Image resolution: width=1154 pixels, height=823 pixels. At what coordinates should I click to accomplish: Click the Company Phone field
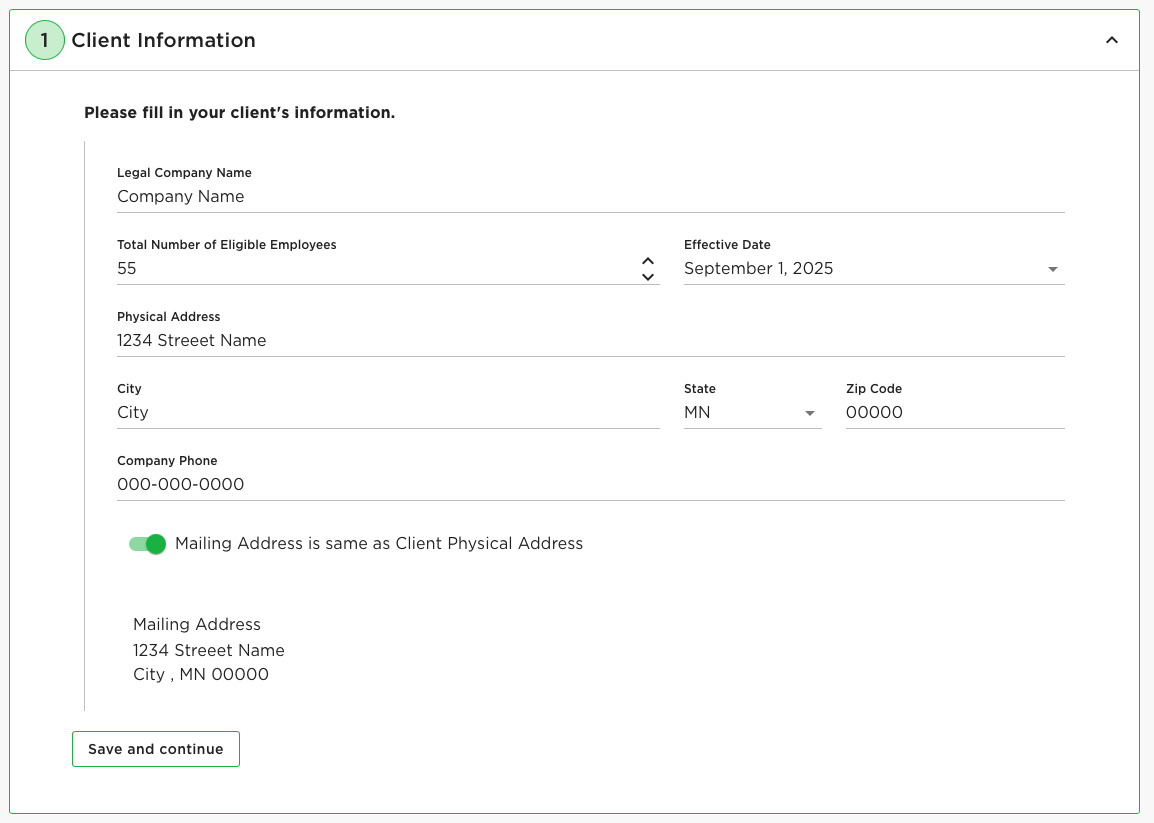(x=590, y=485)
